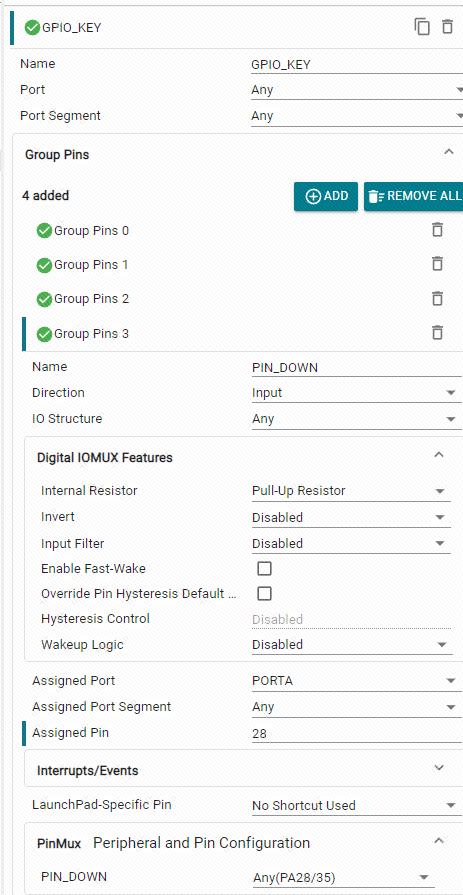Open the Assigned Port dropdown showing PORTA
The width and height of the screenshot is (463, 895).
[x=356, y=681]
